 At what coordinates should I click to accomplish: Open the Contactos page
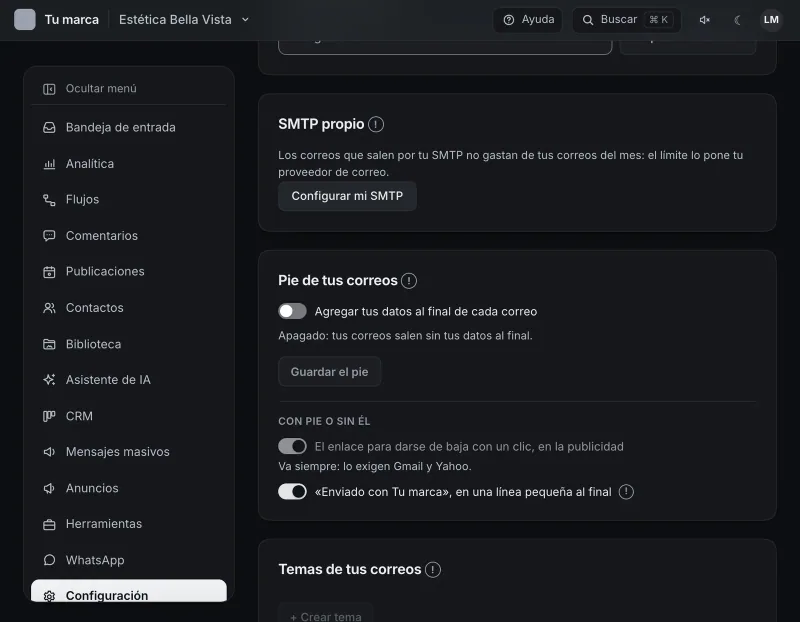click(x=129, y=308)
